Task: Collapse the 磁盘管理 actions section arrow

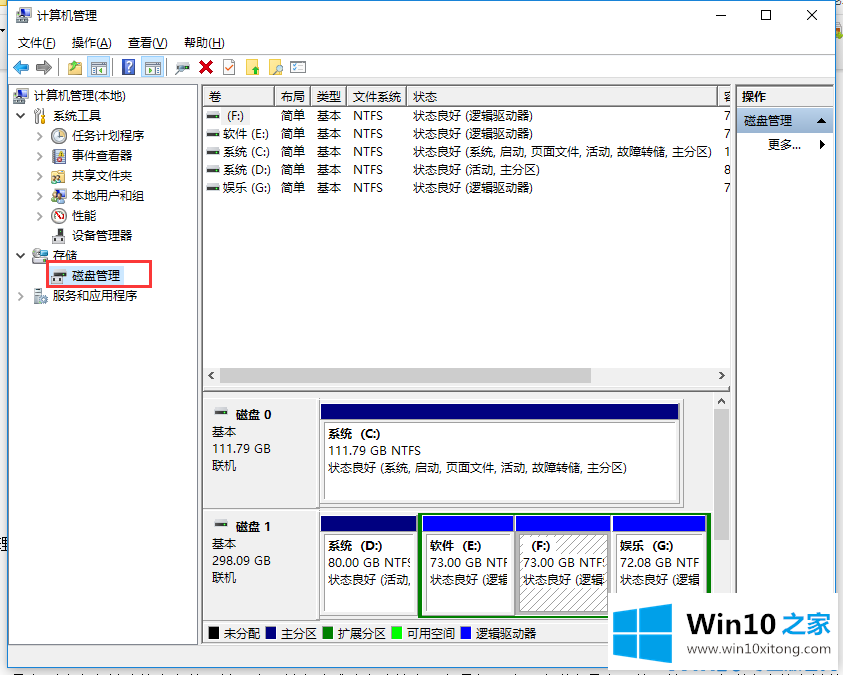Action: [x=821, y=120]
